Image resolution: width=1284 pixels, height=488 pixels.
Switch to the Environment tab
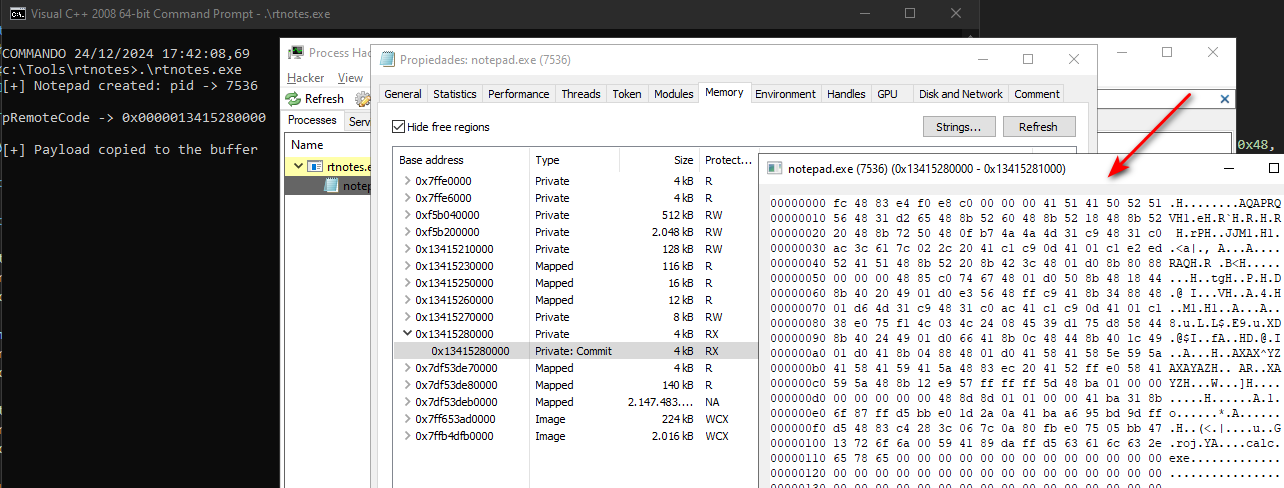pyautogui.click(x=785, y=94)
